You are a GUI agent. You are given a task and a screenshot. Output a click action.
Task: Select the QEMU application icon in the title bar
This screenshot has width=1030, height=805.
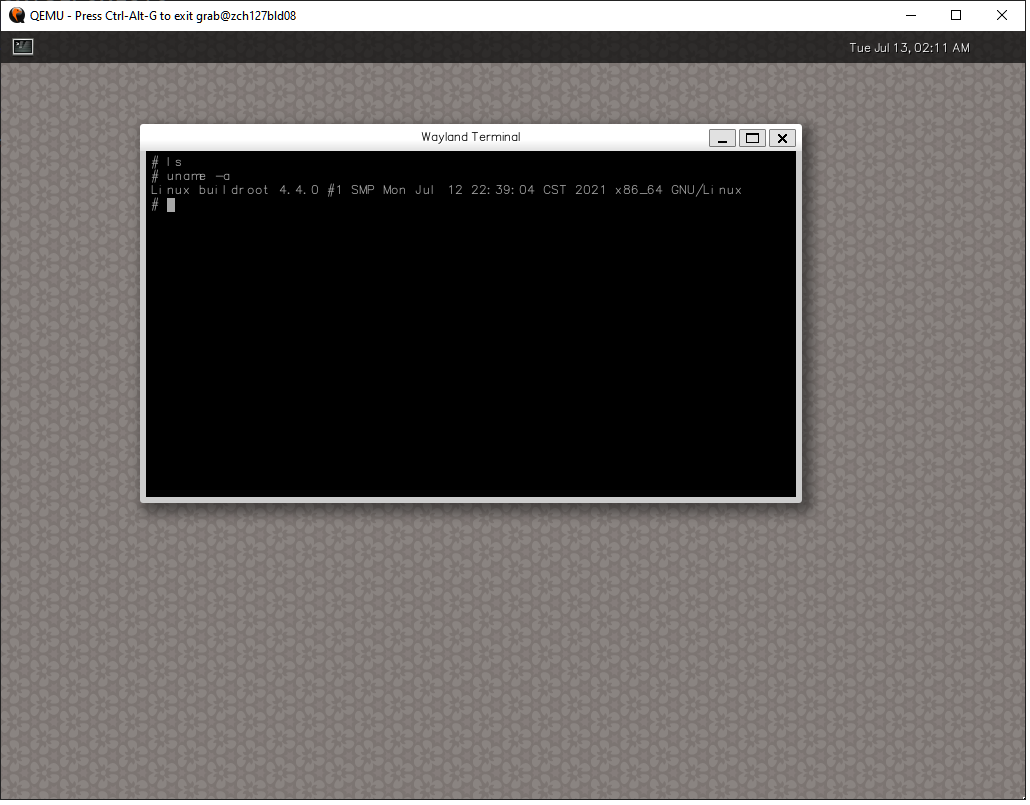pos(14,15)
